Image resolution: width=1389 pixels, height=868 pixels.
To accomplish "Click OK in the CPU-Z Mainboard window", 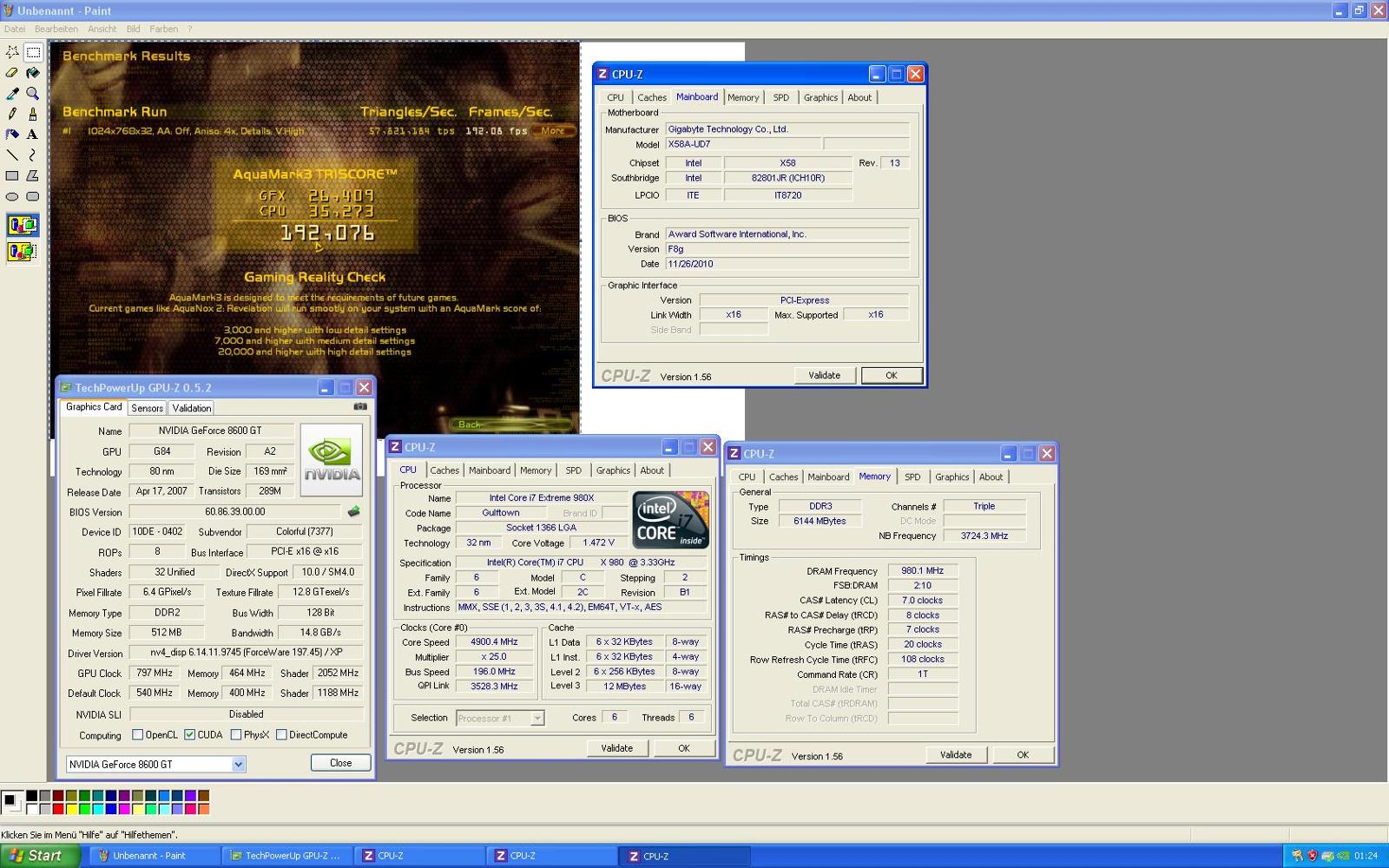I will point(892,376).
